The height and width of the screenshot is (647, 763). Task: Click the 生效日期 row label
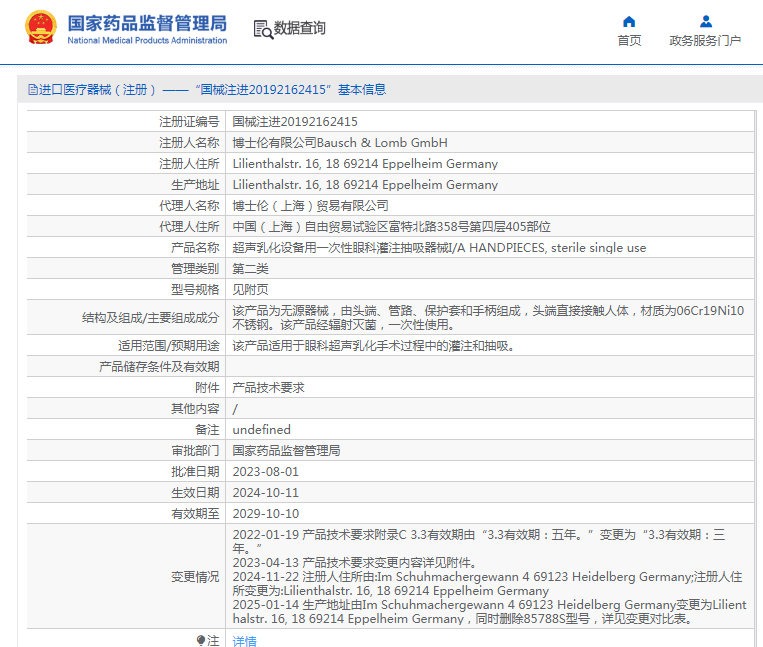[x=195, y=493]
